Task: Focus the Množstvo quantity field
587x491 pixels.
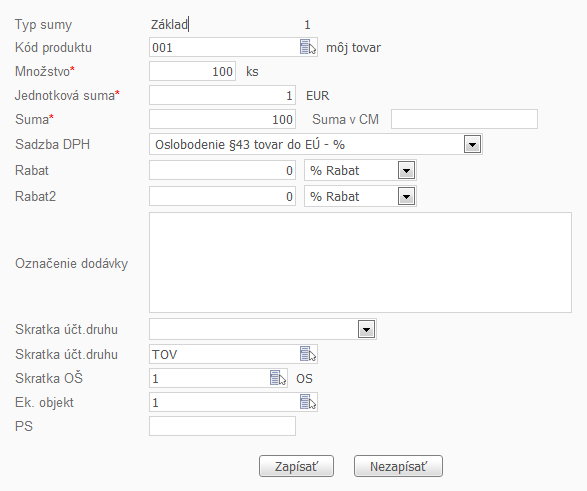Action: pyautogui.click(x=192, y=71)
